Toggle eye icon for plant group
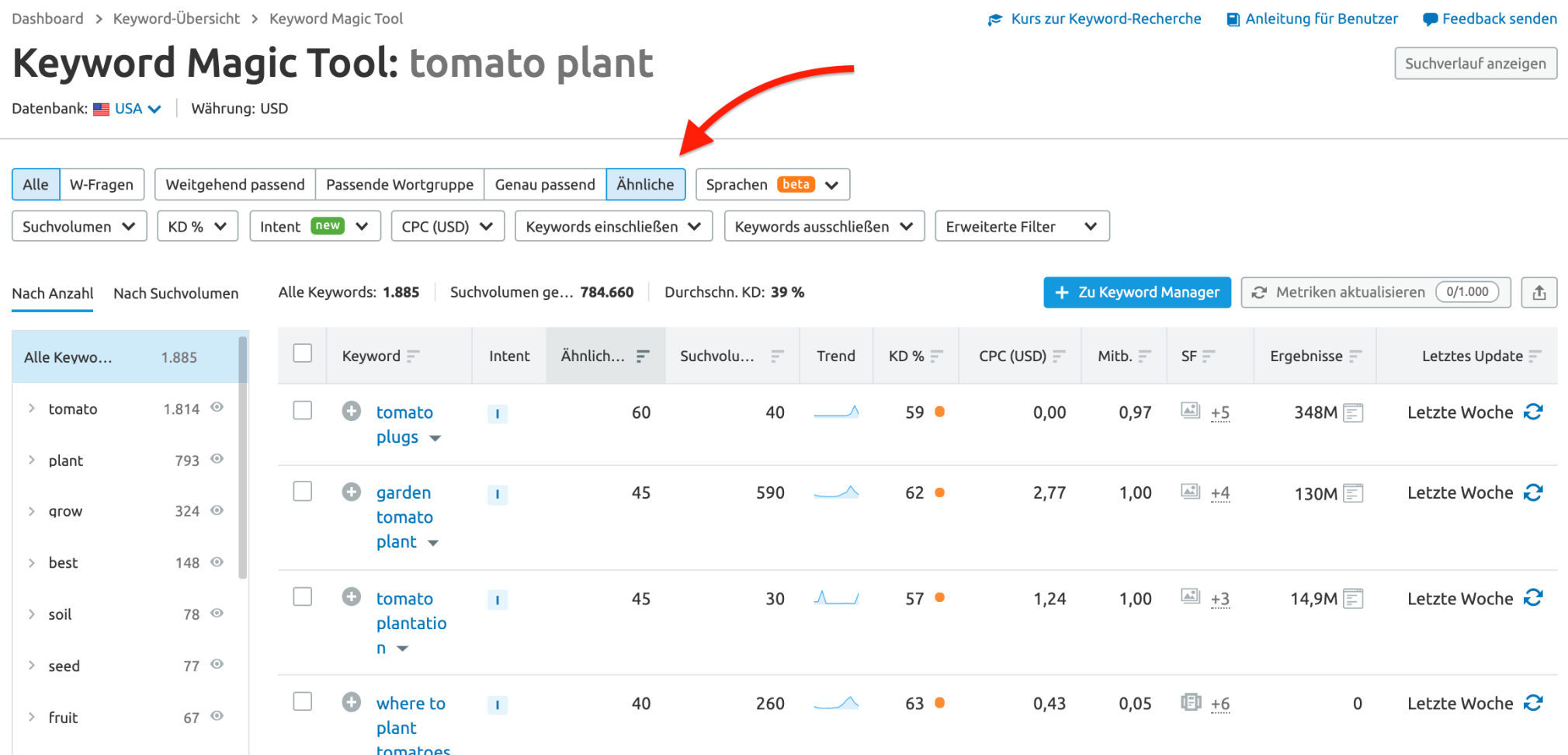The image size is (1568, 755). coord(217,459)
